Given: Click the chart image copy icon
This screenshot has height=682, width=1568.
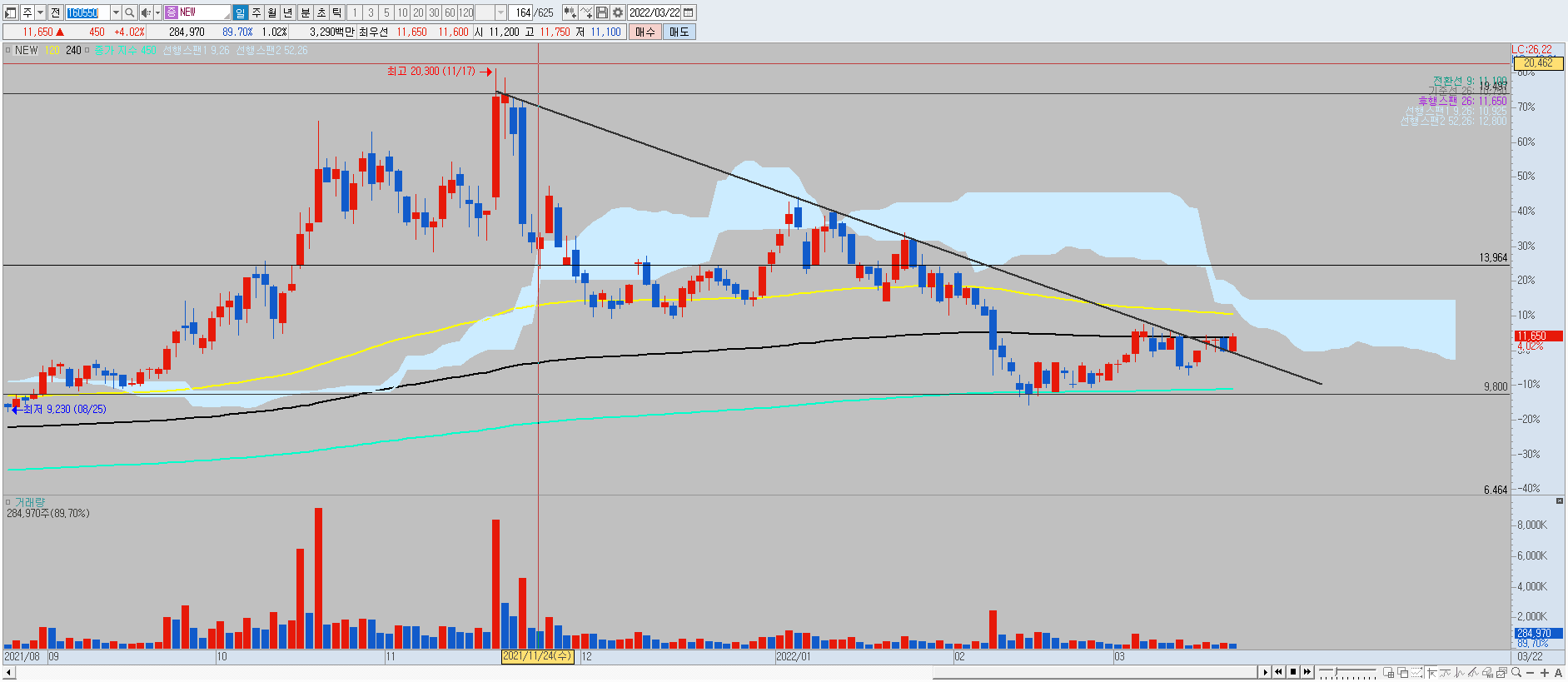Looking at the screenshot, I should click(1501, 673).
